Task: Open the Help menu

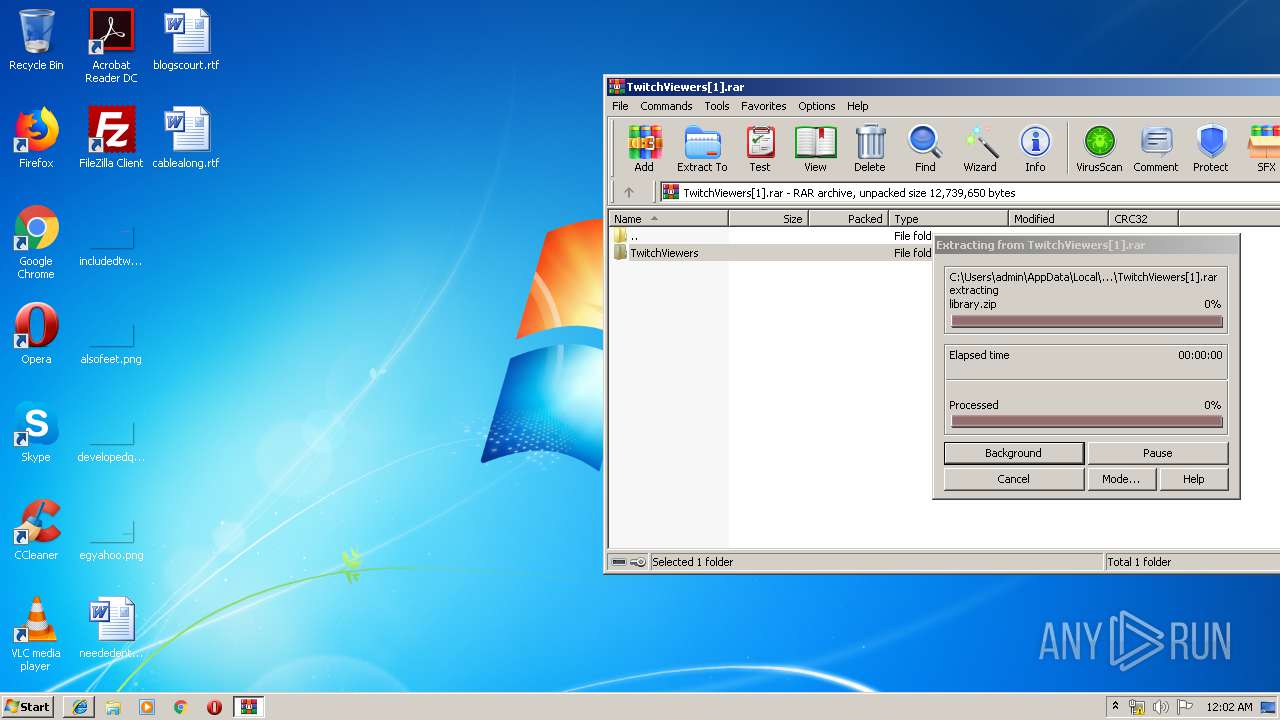Action: (857, 106)
